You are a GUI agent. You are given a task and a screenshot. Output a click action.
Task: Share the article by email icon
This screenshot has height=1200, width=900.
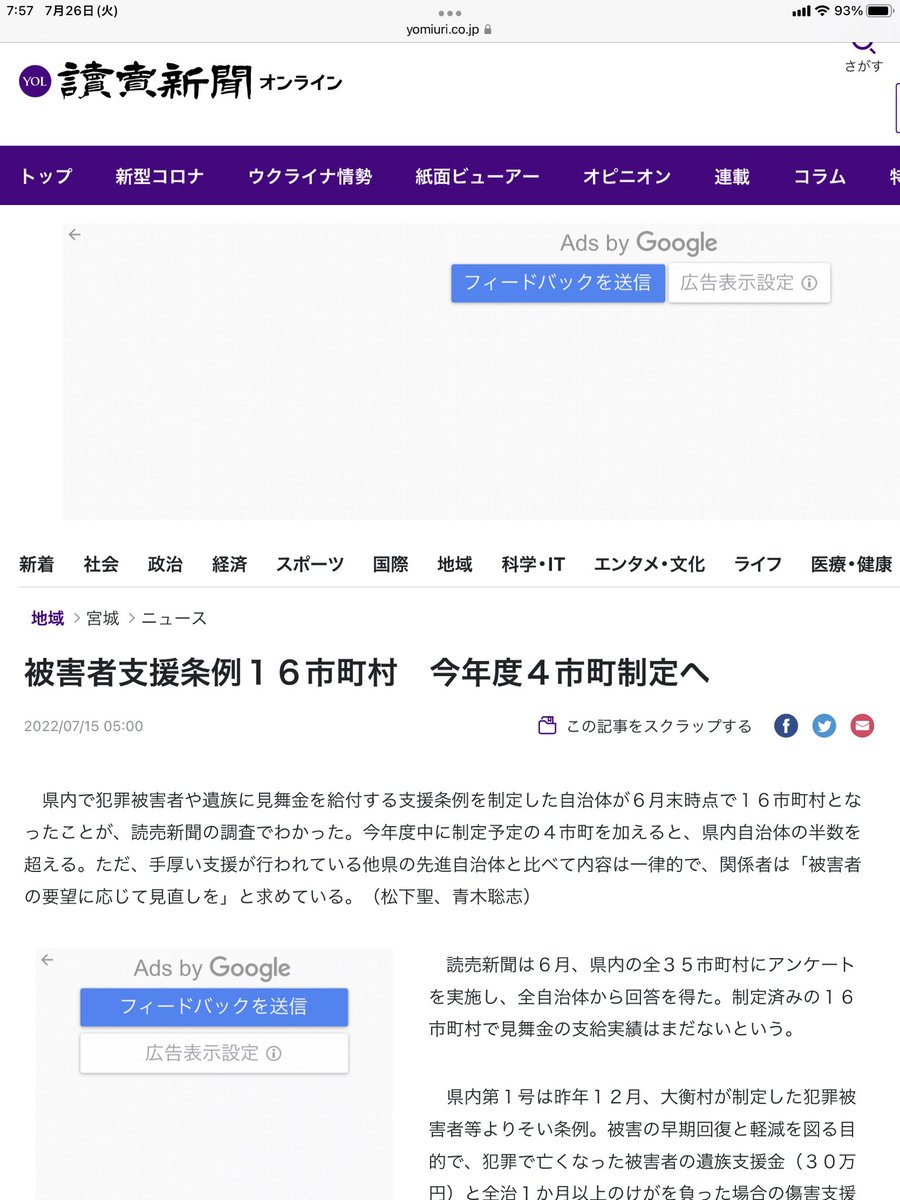[x=862, y=726]
